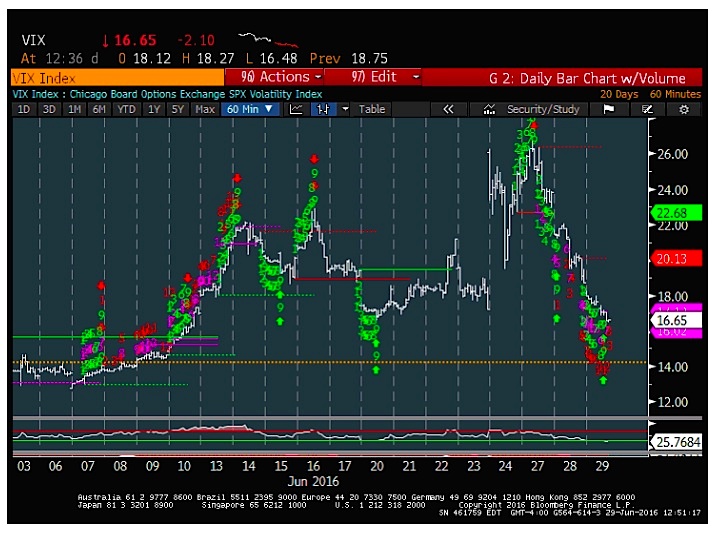Screen dimensions: 715x533
Task: Open the edit annotations pencil icon
Action: (x=647, y=109)
